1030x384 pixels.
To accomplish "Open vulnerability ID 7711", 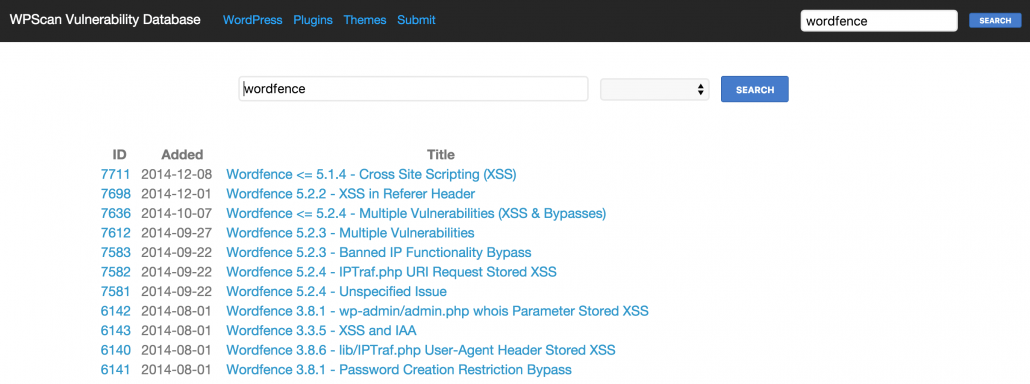I will click(x=116, y=175).
